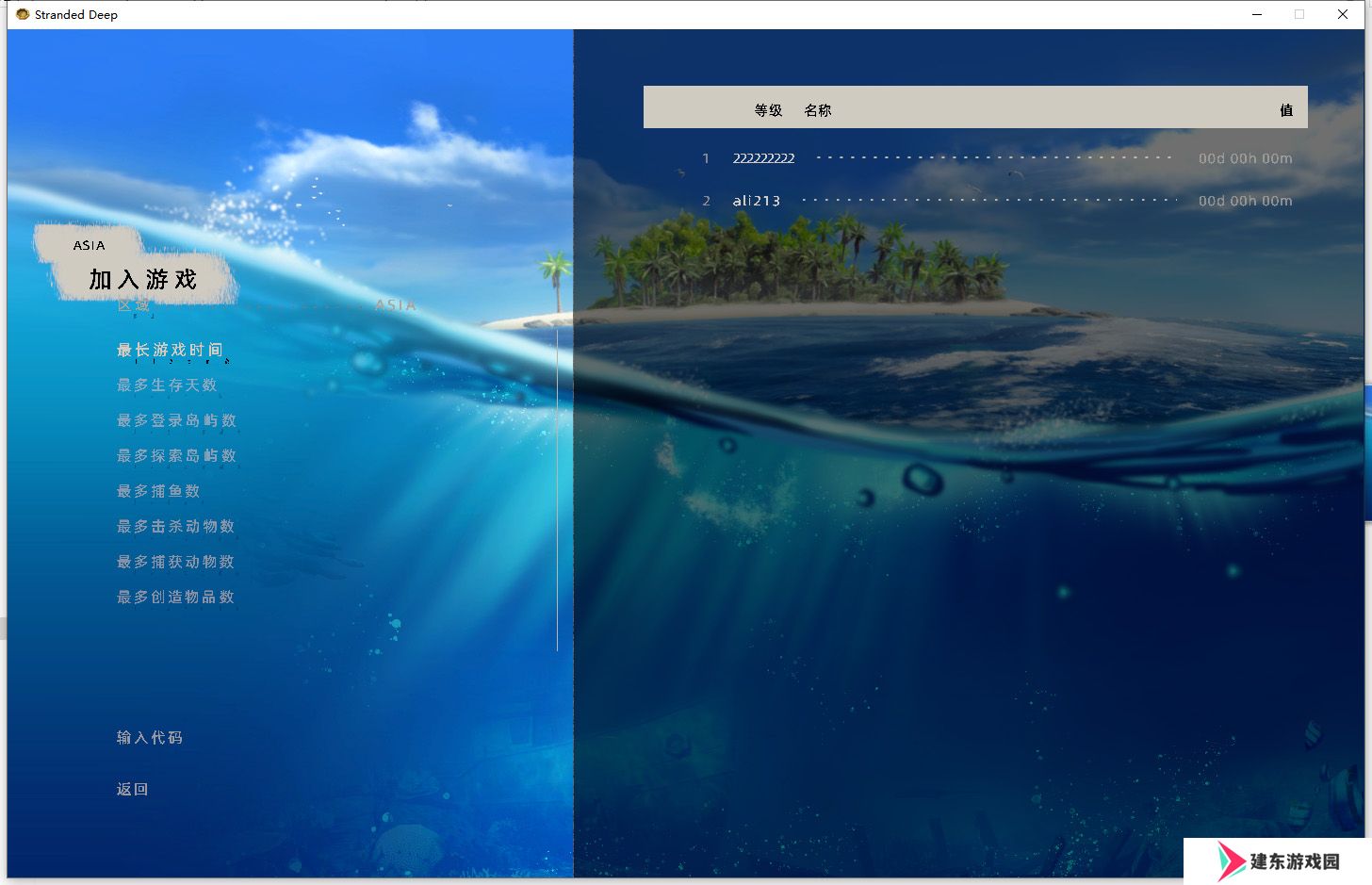Click the 加入游戏 title button
This screenshot has height=885, width=1372.
coord(143,279)
